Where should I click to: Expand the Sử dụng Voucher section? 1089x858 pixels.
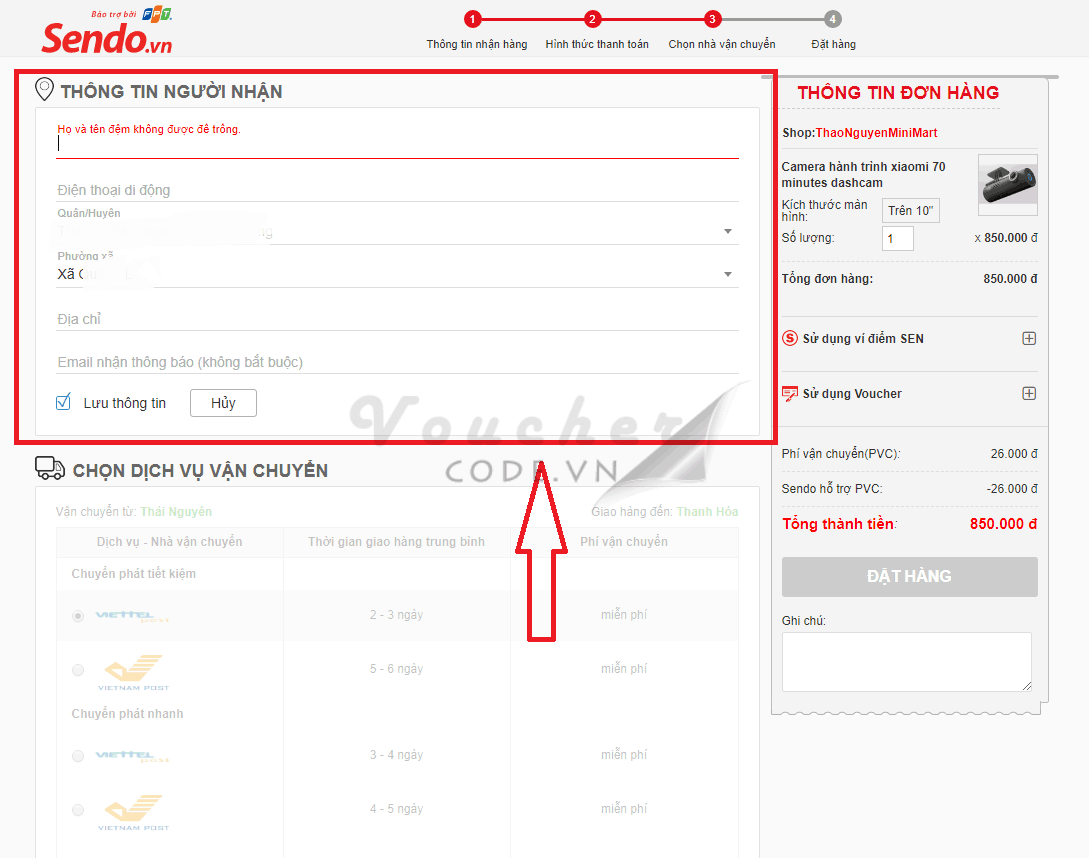pos(1028,394)
